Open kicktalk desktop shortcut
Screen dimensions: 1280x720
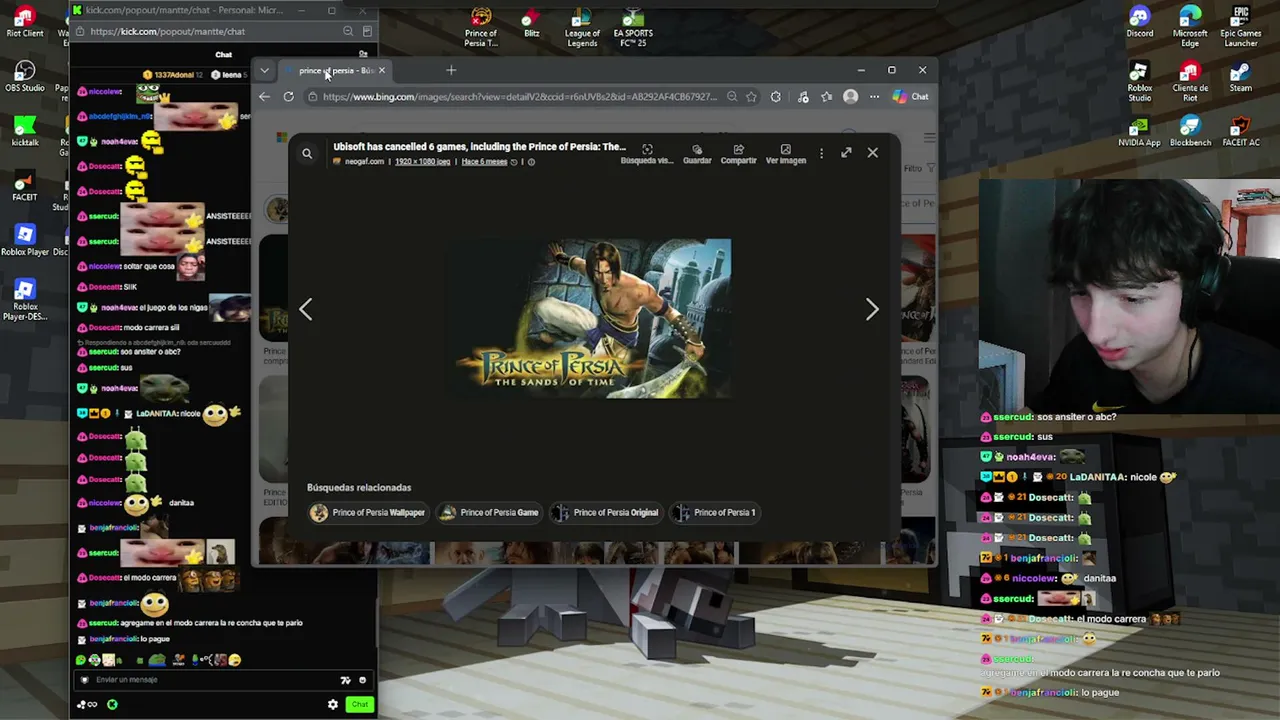(25, 132)
